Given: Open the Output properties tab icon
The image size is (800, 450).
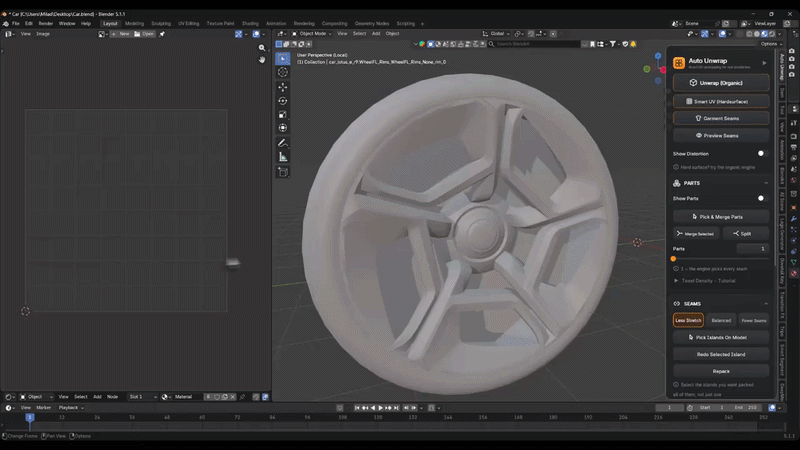Looking at the screenshot, I should coord(793,147).
